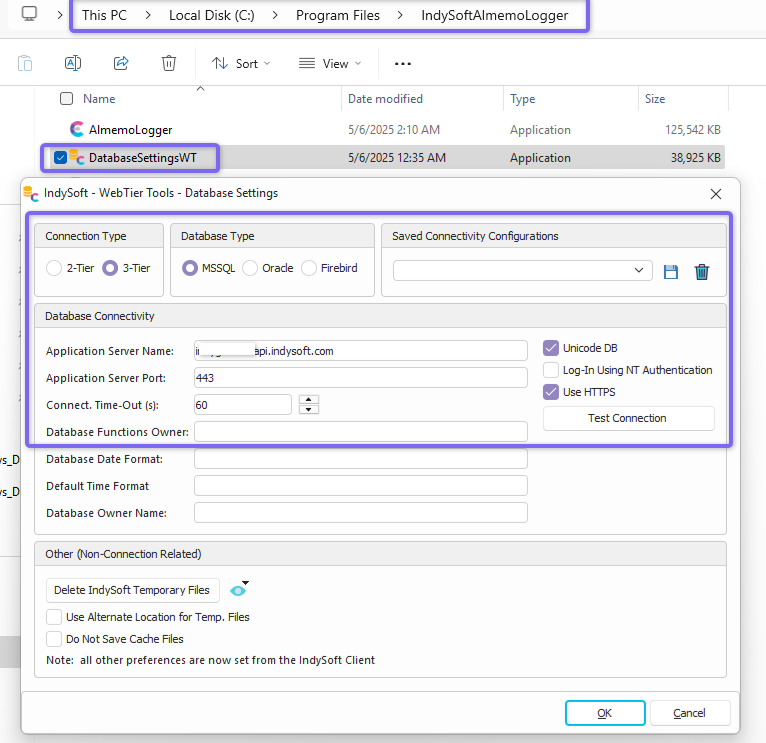The image size is (766, 743).
Task: Click the Explorer toolbar Delete icon
Action: pos(169,63)
